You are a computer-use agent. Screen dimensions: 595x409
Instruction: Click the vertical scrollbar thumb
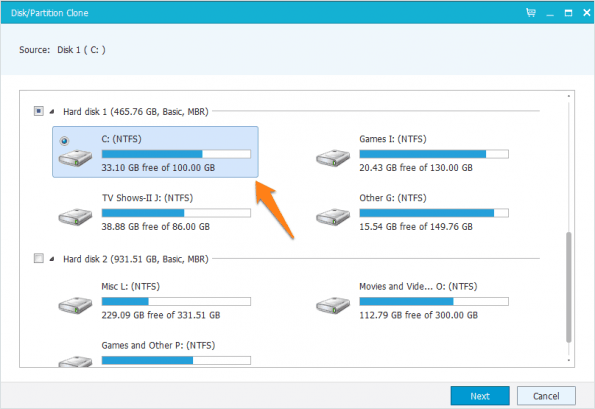click(x=568, y=287)
